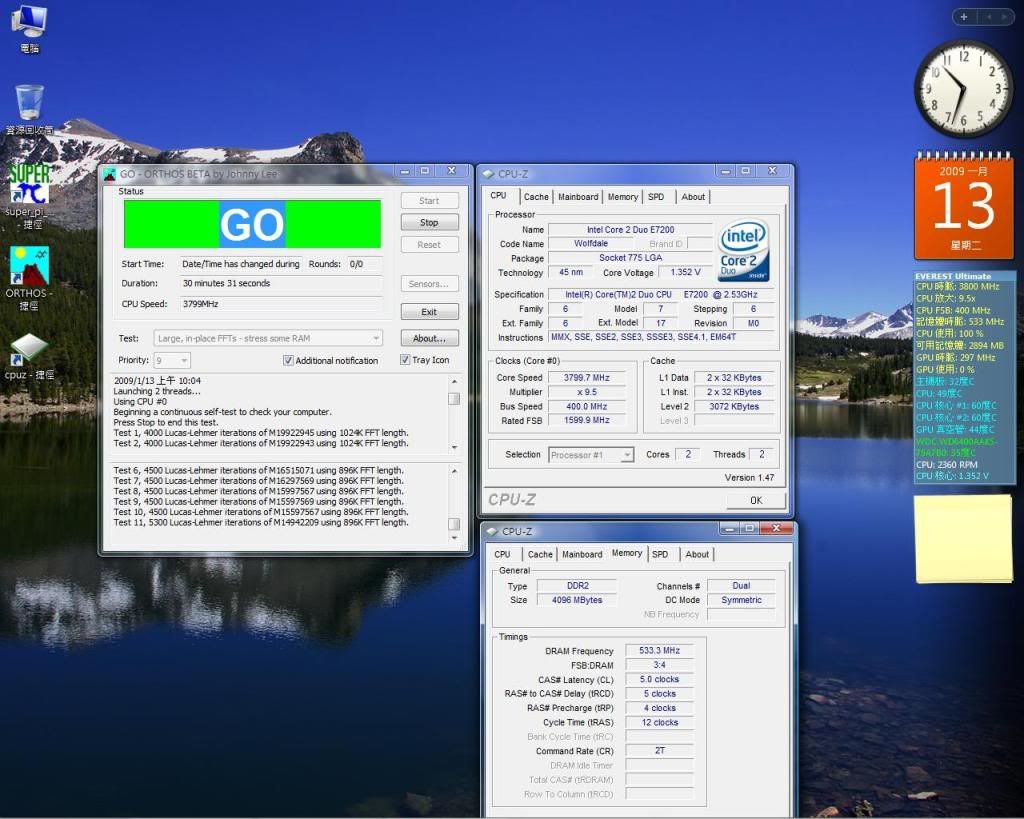Click the analog clock gadget
The width and height of the screenshot is (1024, 819).
pos(964,88)
